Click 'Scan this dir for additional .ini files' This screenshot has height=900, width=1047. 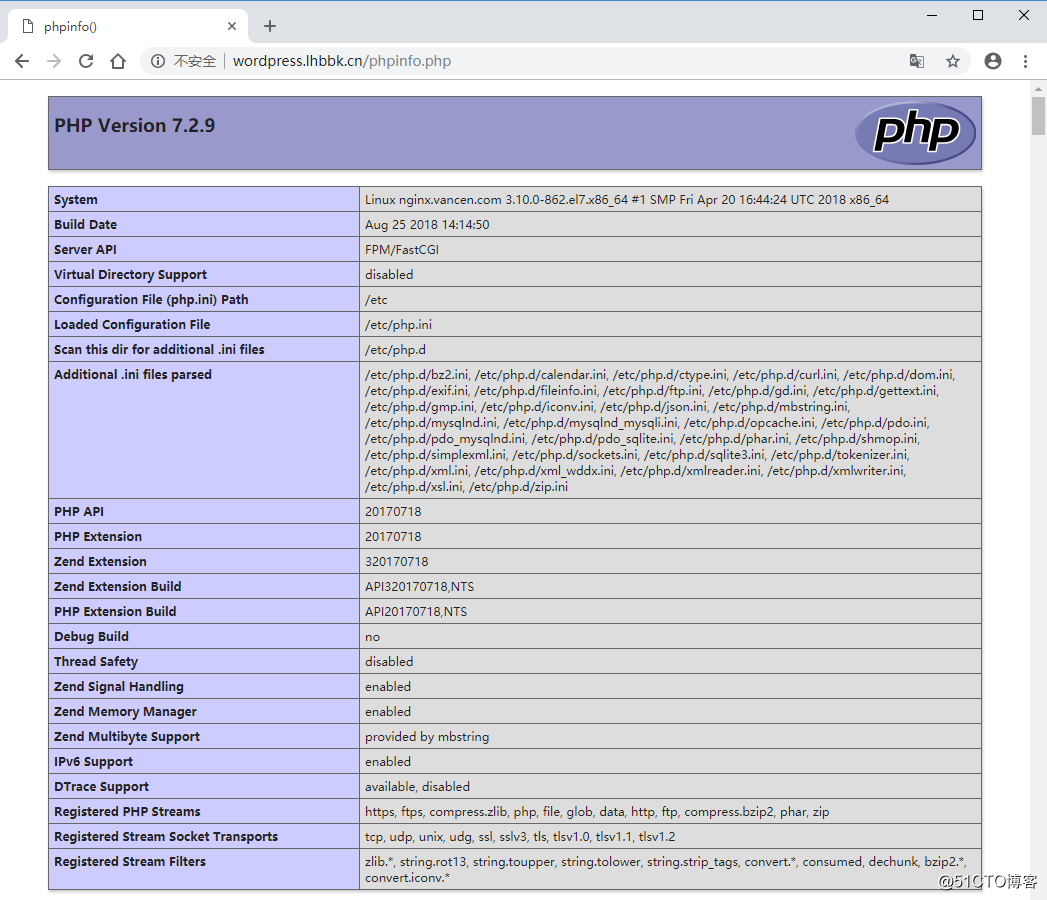point(159,349)
